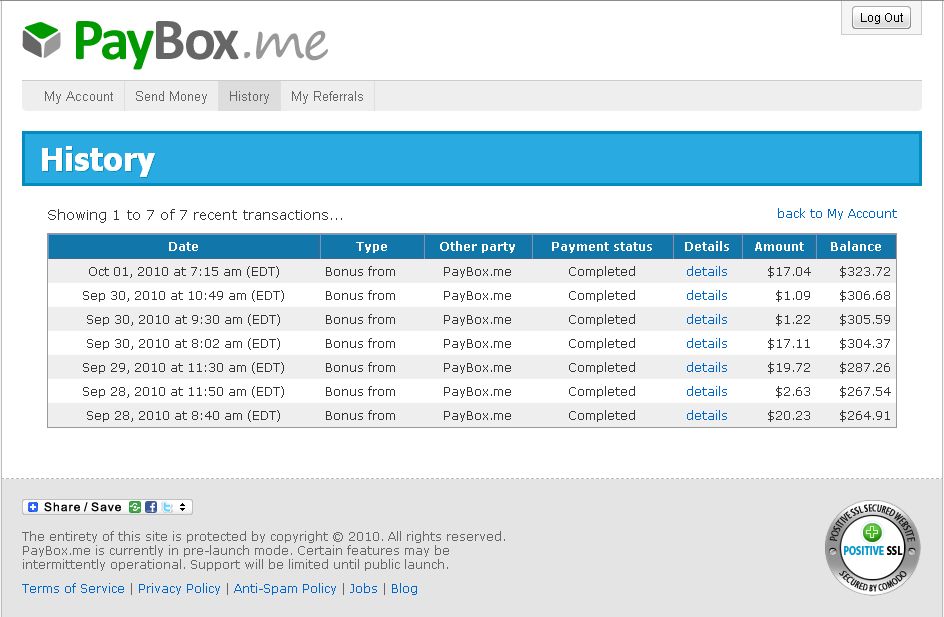Viewport: 944px width, 617px height.
Task: Open details for the $17.04 Oct 01 transaction
Action: [x=706, y=271]
